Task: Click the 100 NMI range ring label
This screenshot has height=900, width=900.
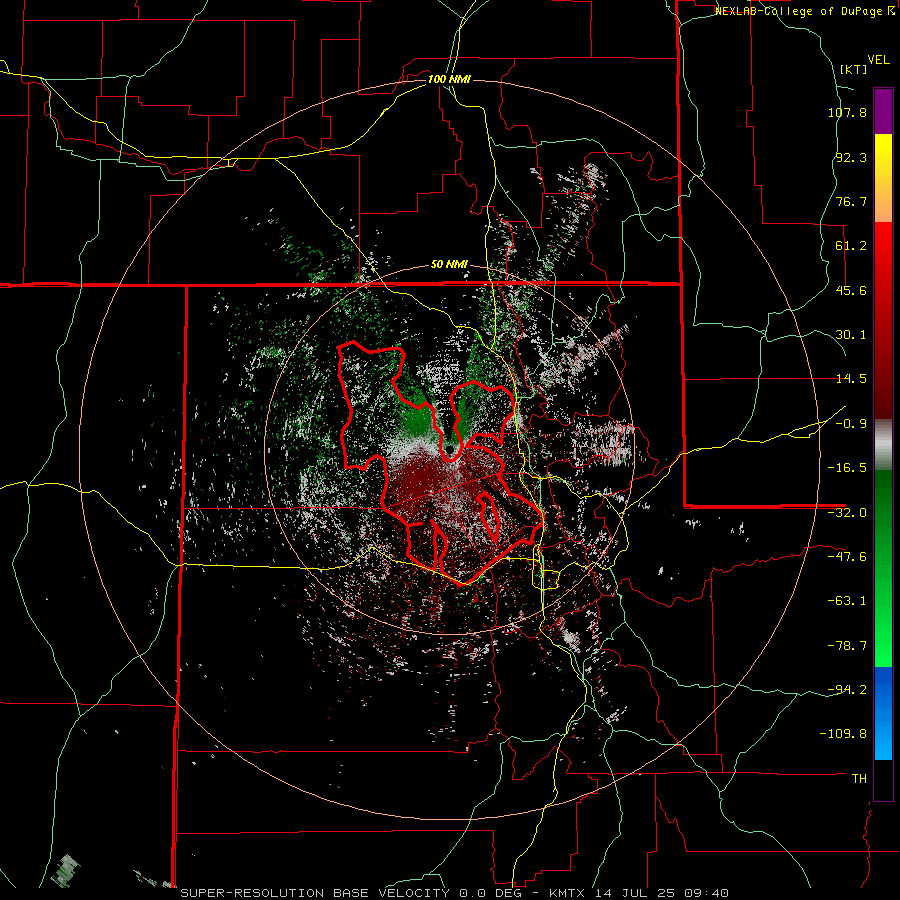Action: [x=449, y=79]
